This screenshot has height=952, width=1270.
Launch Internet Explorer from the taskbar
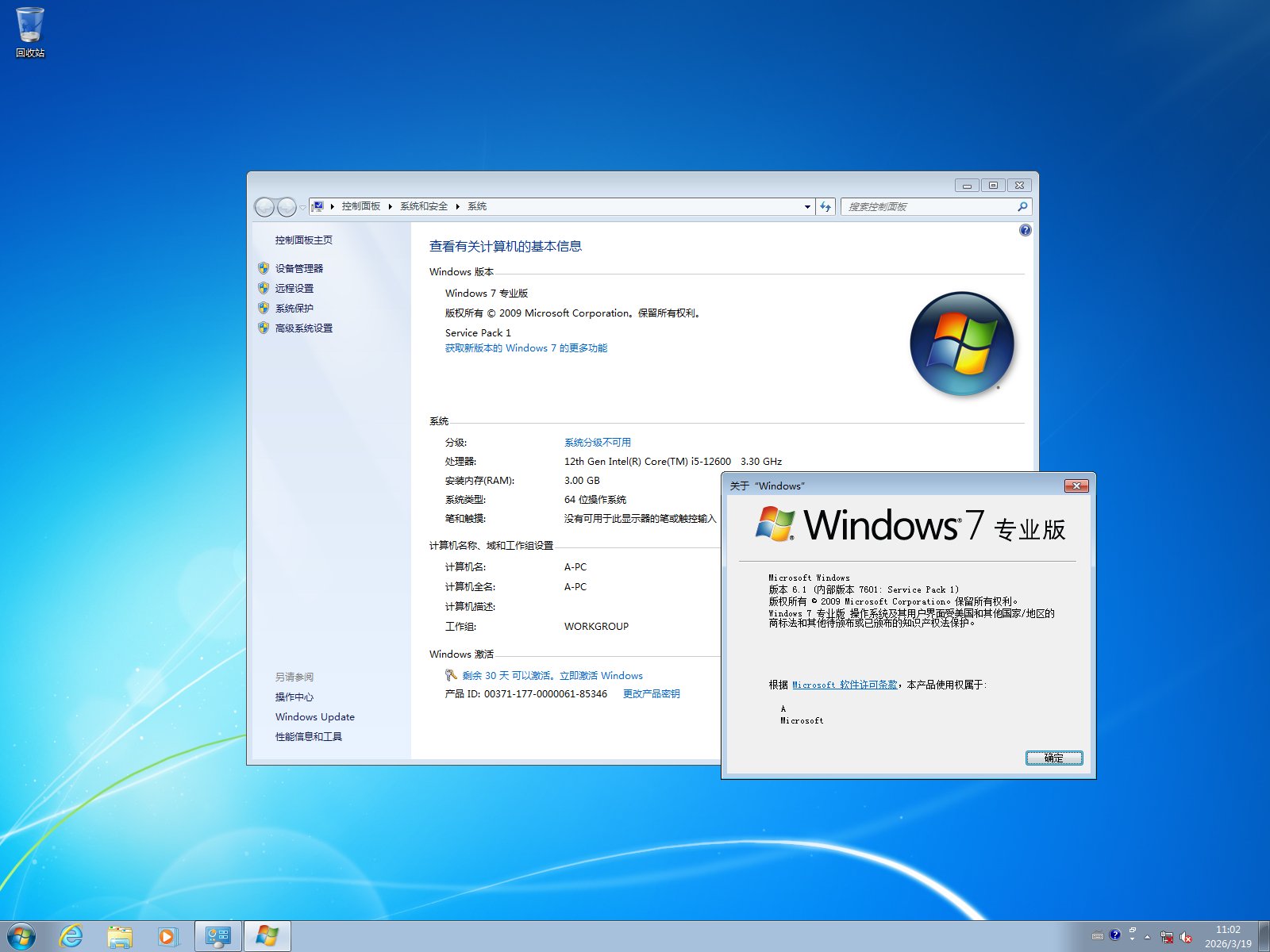pyautogui.click(x=71, y=937)
